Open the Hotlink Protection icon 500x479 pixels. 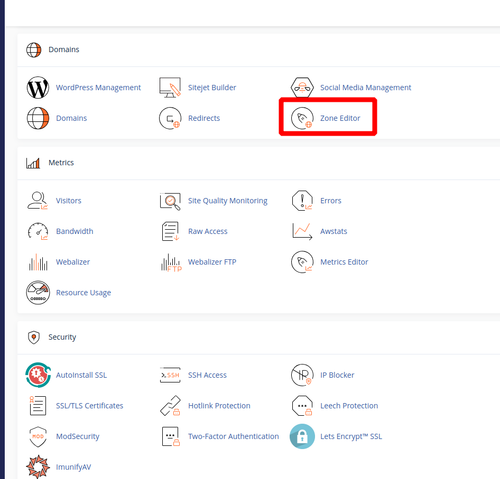[170, 406]
